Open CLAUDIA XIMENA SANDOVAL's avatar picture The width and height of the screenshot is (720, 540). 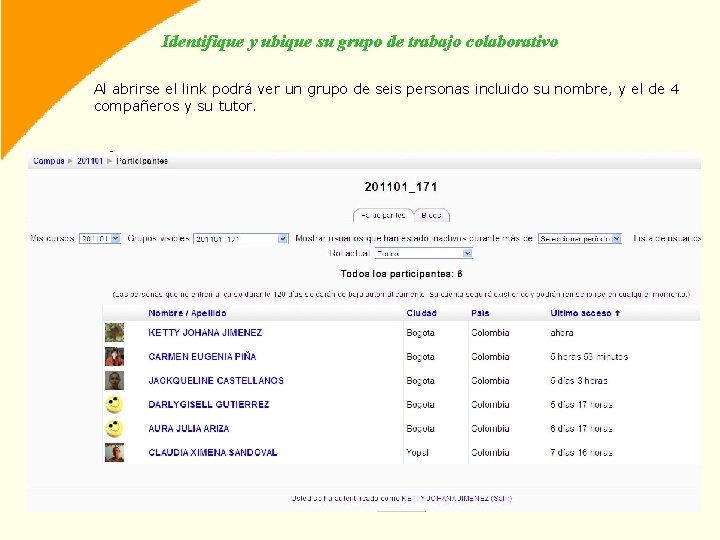point(114,452)
